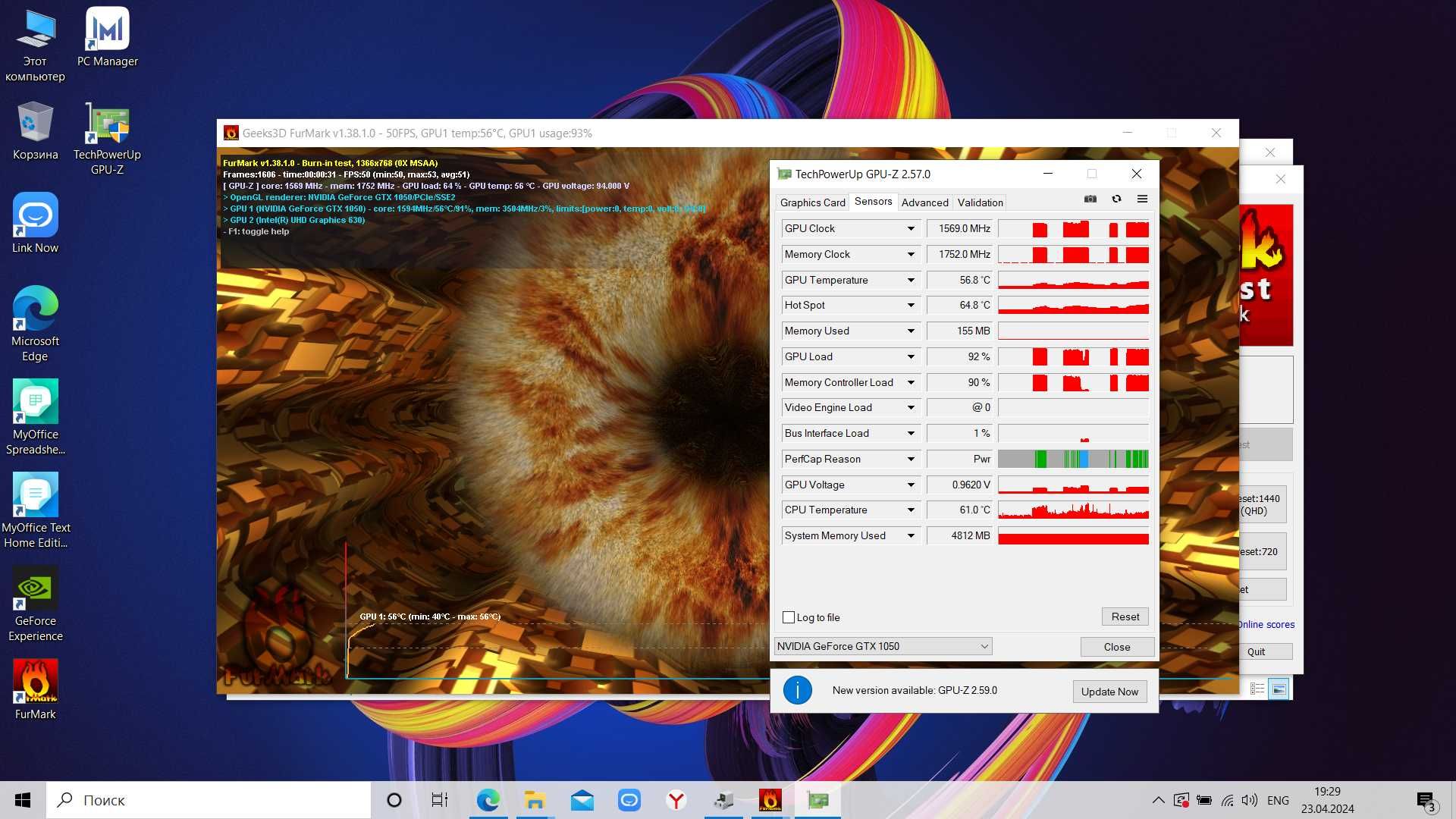Image resolution: width=1456 pixels, height=819 pixels.
Task: Expand the GPU Temperature sensor dropdown
Action: 911,280
